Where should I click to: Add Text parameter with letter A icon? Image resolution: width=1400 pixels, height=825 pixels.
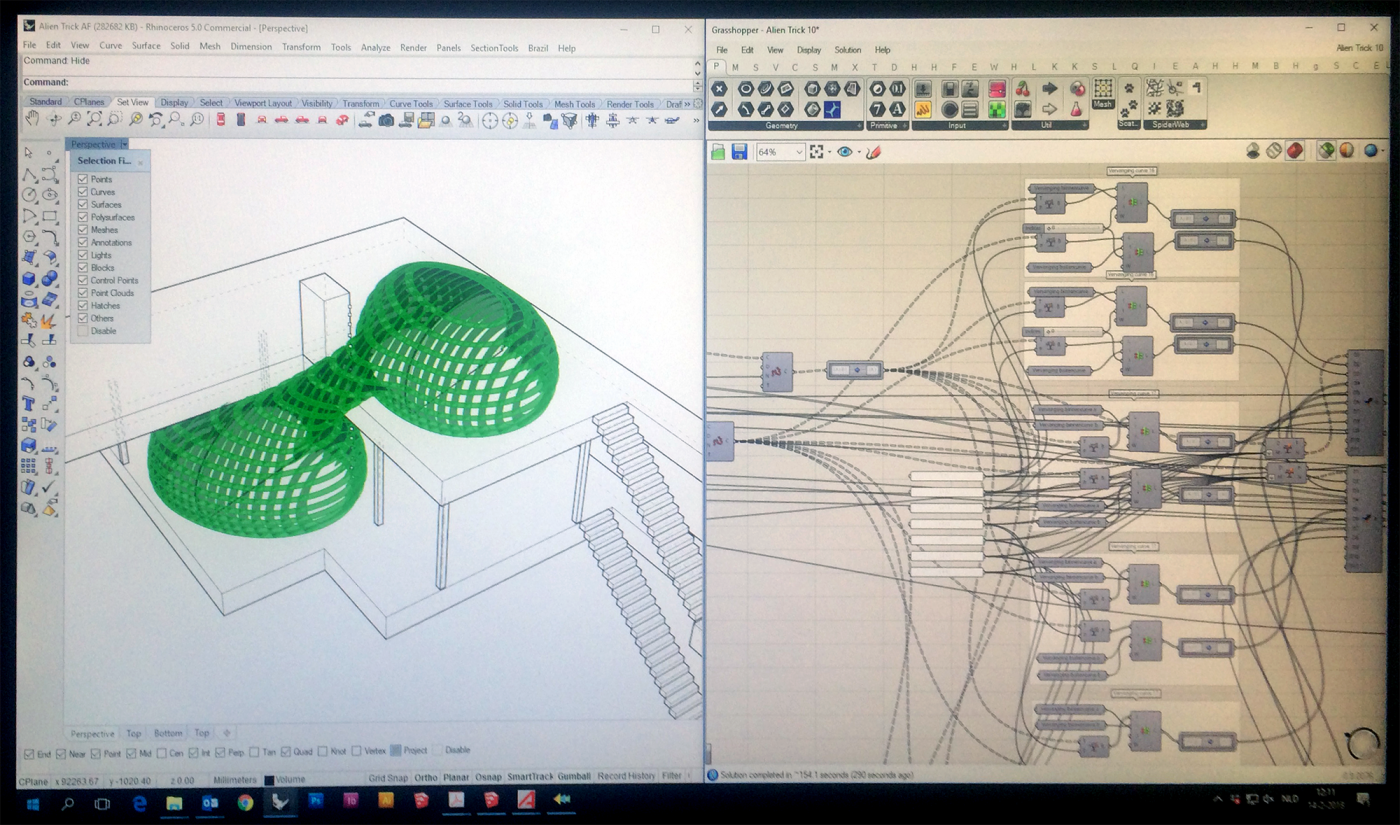[x=898, y=109]
